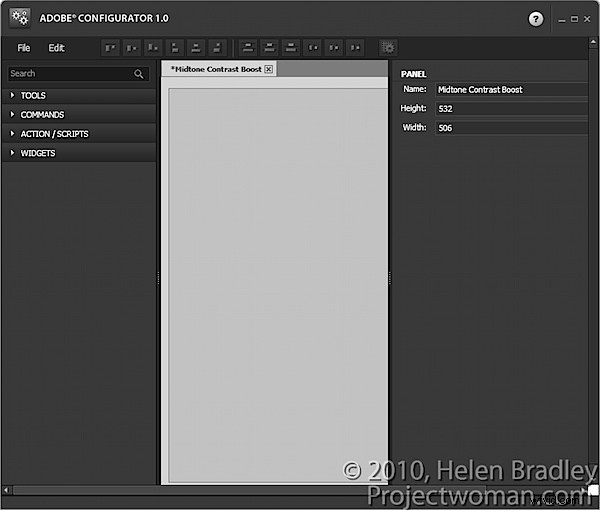
Task: Click the align bottom edges icon
Action: (x=153, y=48)
